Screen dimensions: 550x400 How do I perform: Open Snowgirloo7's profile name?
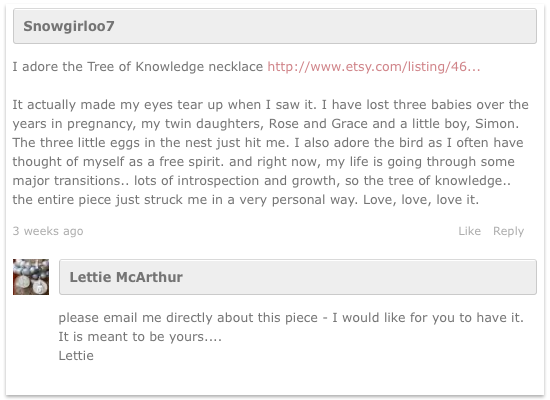(x=69, y=26)
